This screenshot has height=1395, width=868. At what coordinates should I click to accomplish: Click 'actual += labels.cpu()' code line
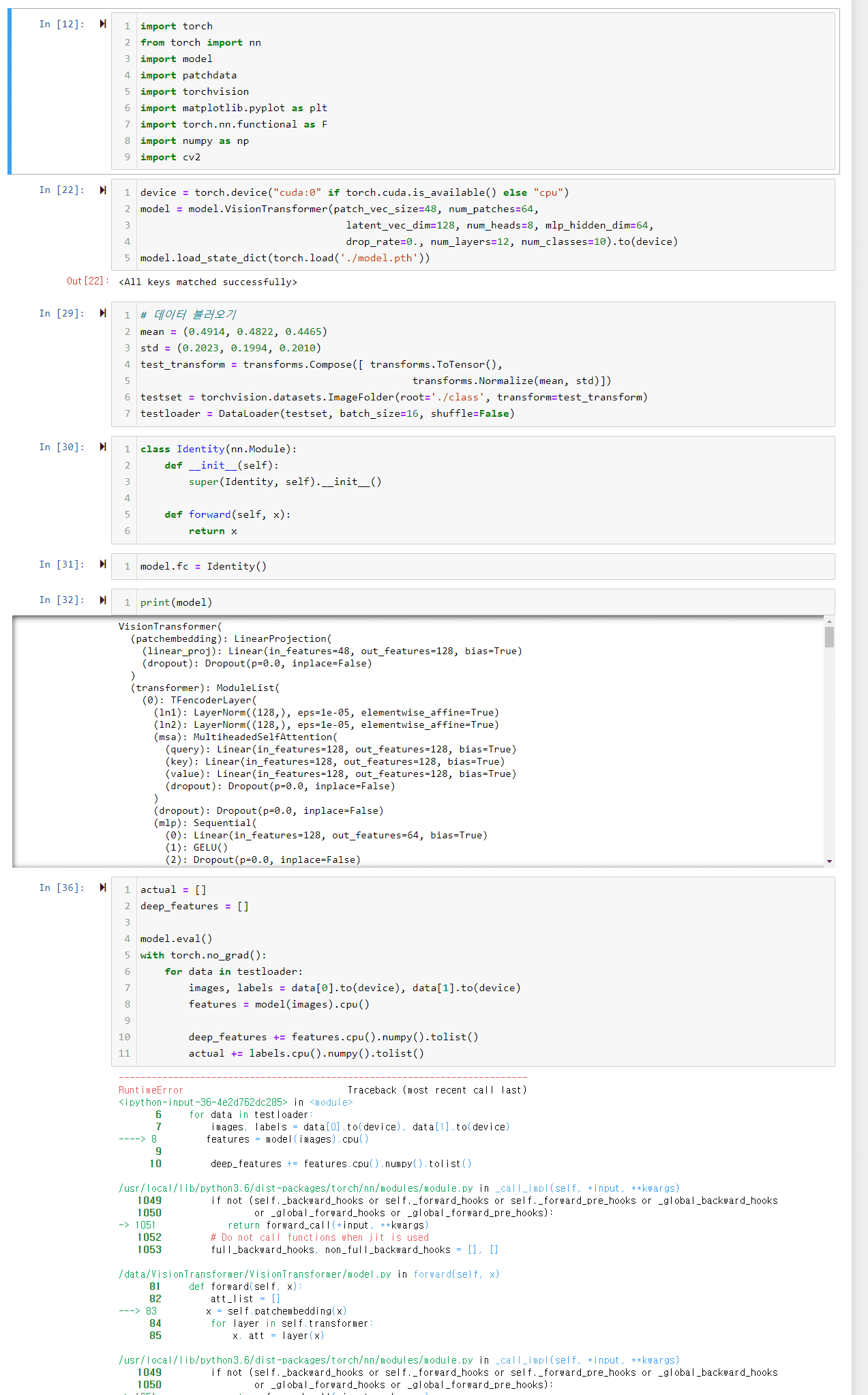pyautogui.click(x=306, y=1053)
